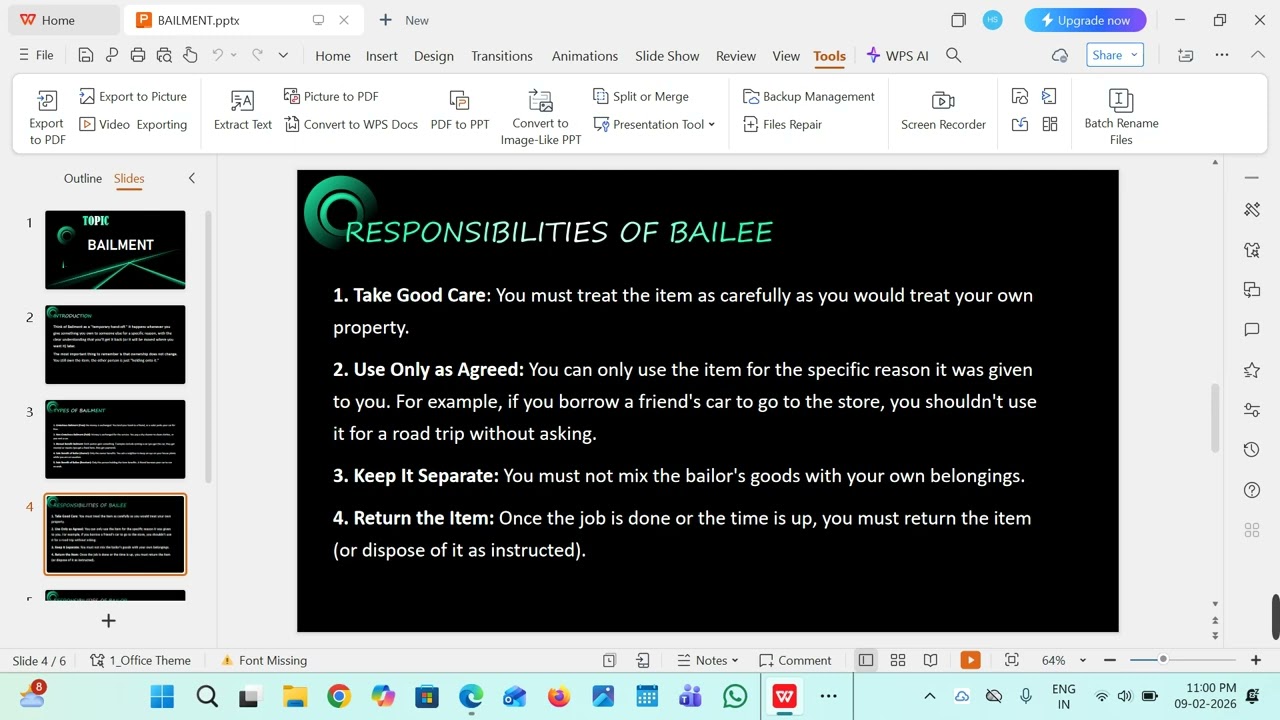Collapse the ribbon with the top-right chevron

point(1258,55)
